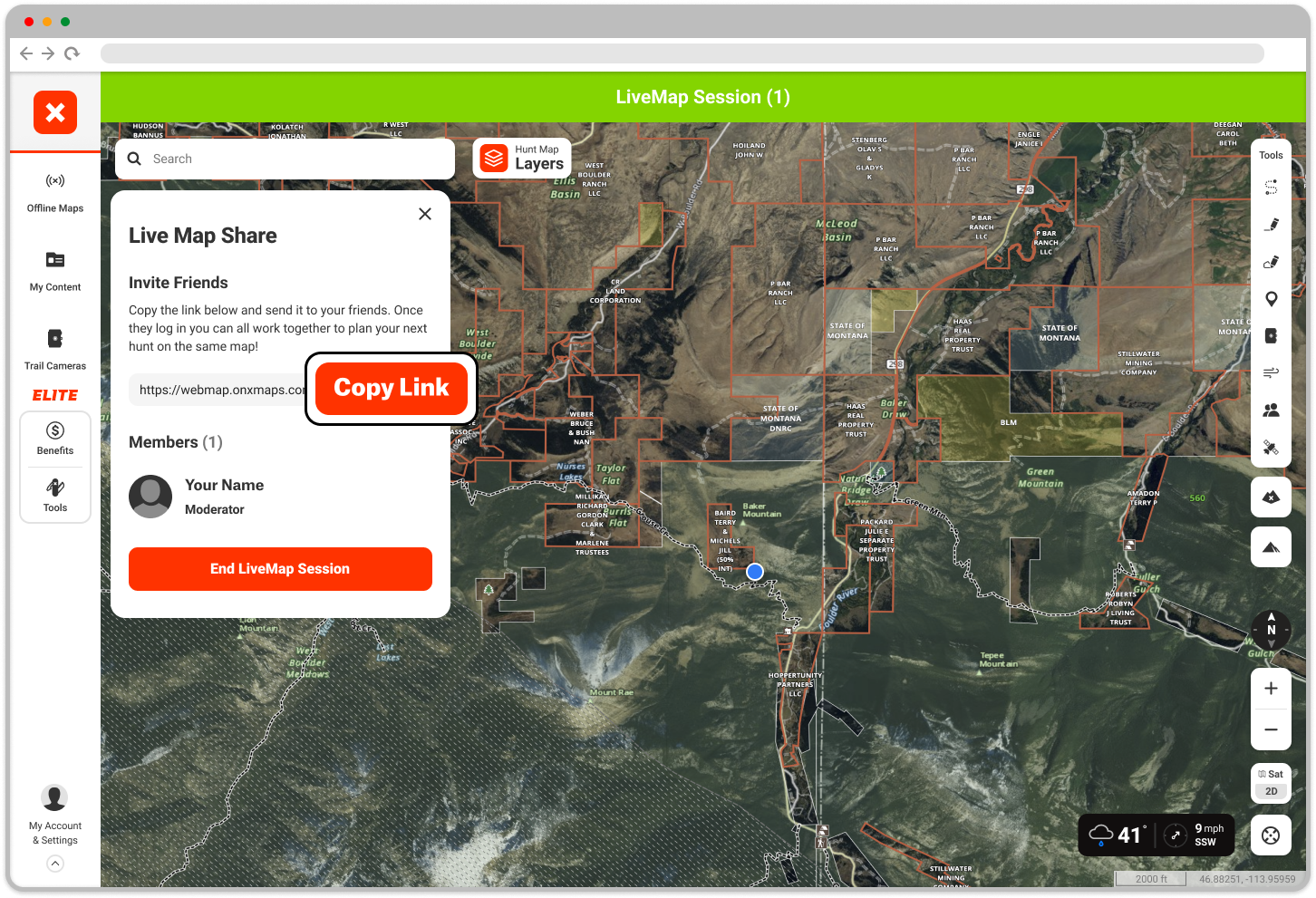Click the LiveMap Session (1) banner
The width and height of the screenshot is (1316, 898).
pos(703,97)
